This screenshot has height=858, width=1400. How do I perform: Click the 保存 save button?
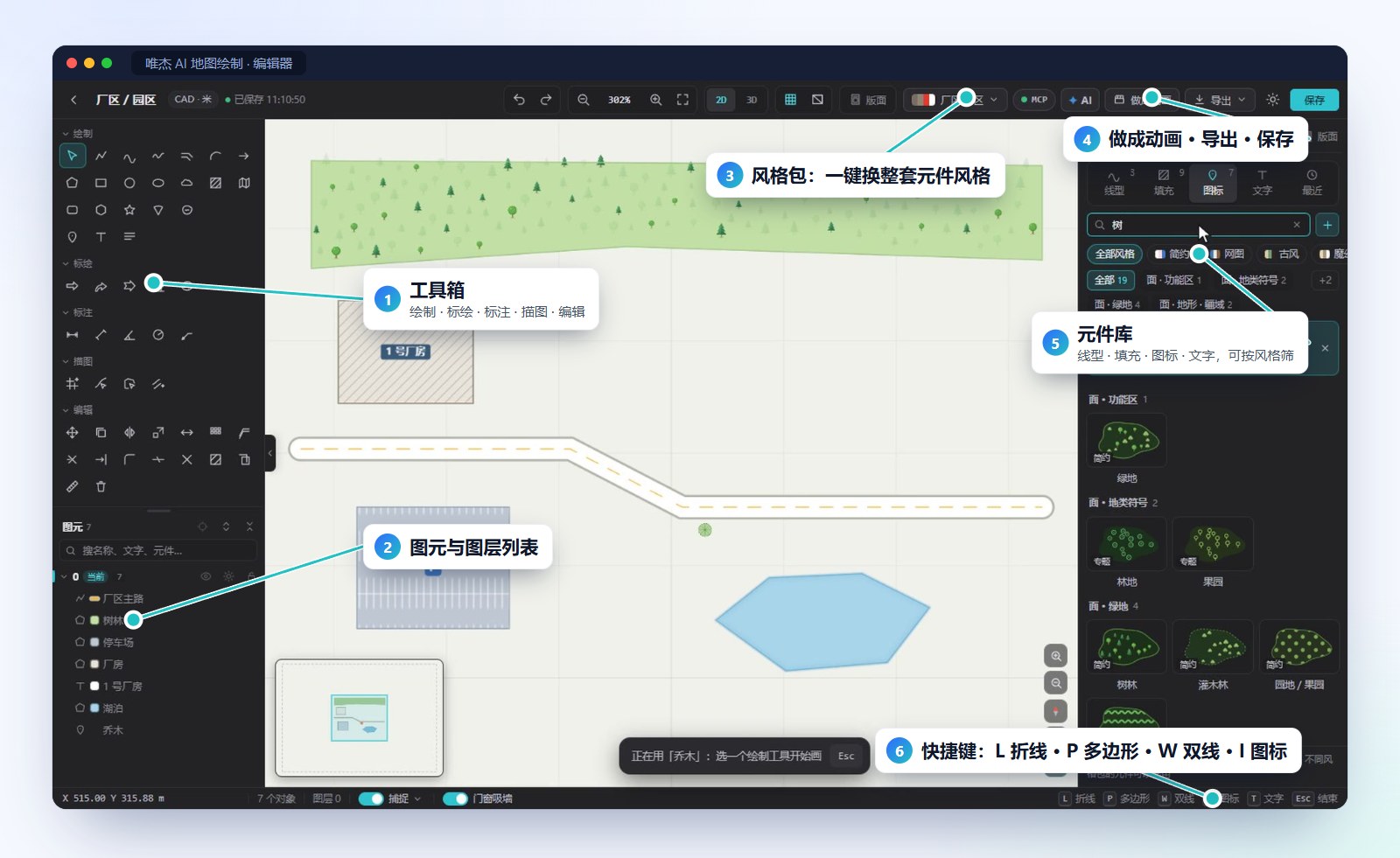(1314, 100)
